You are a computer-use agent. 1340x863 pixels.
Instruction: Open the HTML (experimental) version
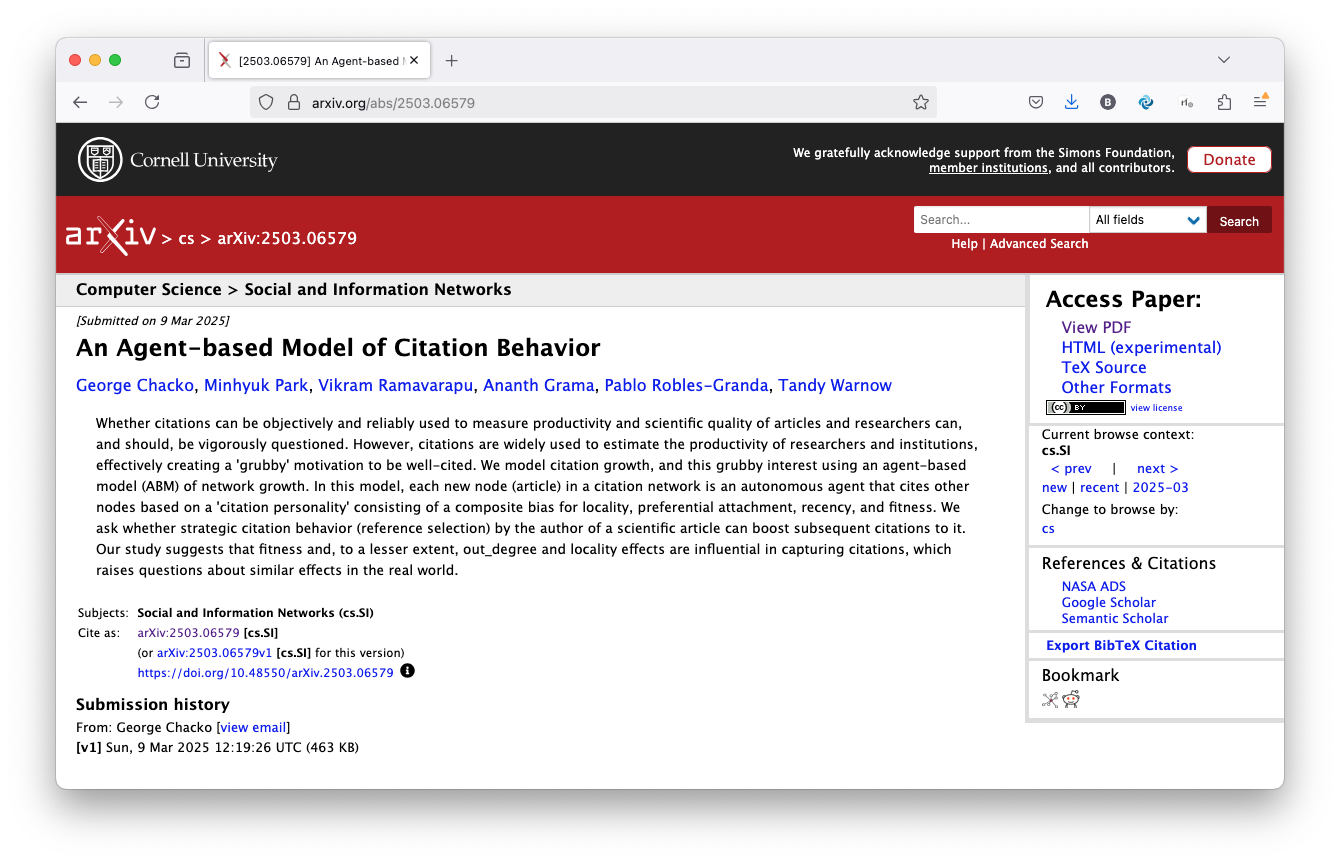point(1141,347)
